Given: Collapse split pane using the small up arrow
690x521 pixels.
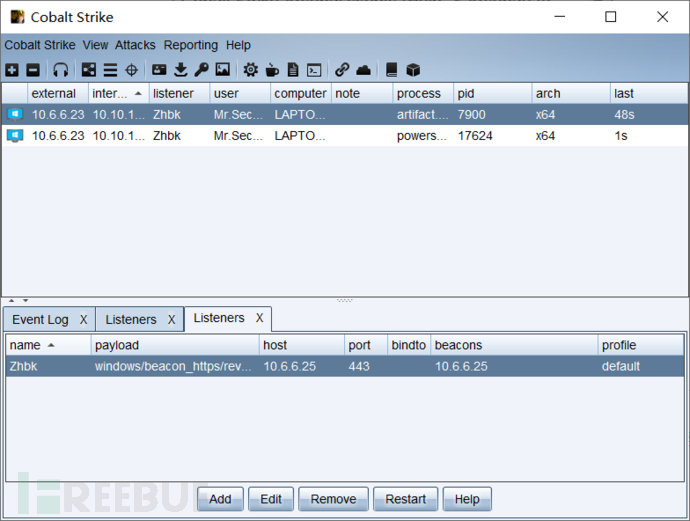Looking at the screenshot, I should click(11, 300).
